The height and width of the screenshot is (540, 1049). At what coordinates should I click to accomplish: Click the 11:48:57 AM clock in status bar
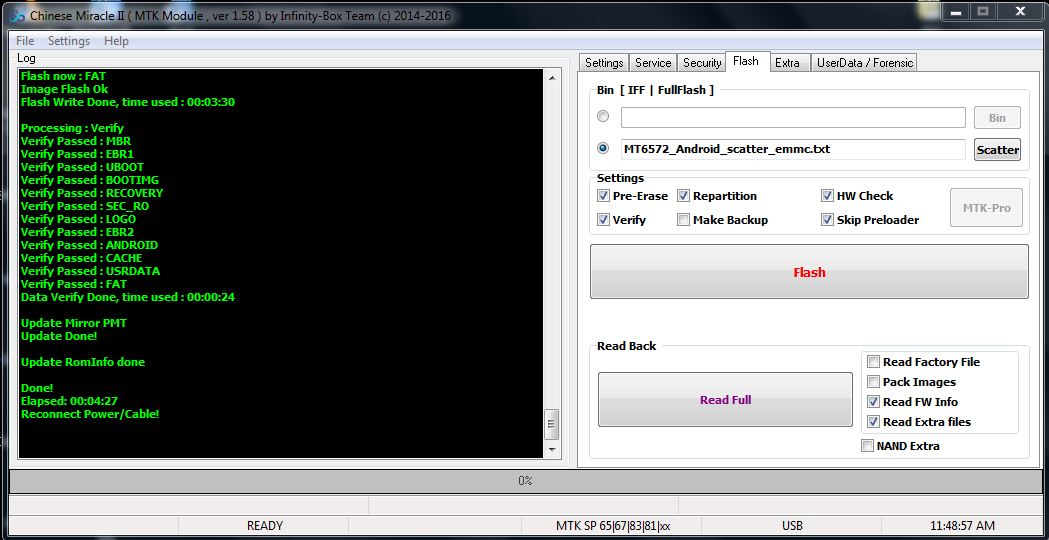tap(962, 526)
